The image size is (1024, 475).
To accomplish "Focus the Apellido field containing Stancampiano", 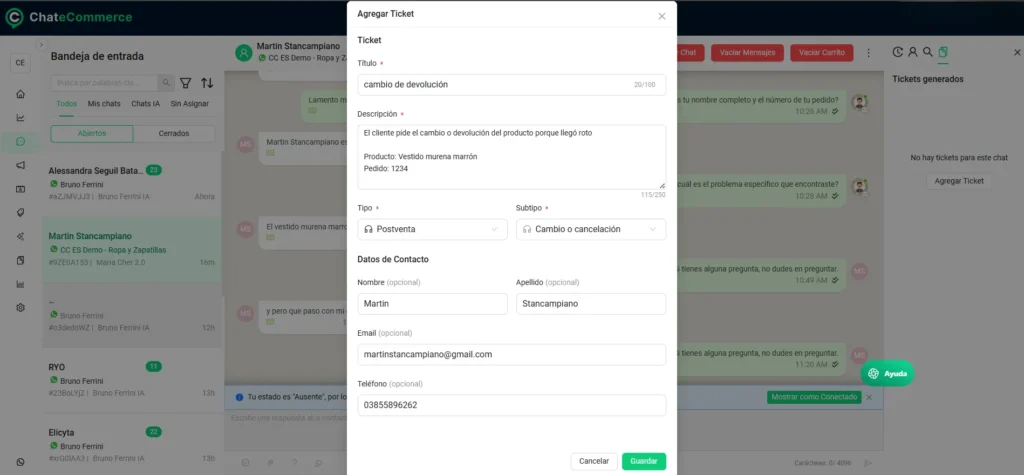I will click(x=591, y=304).
